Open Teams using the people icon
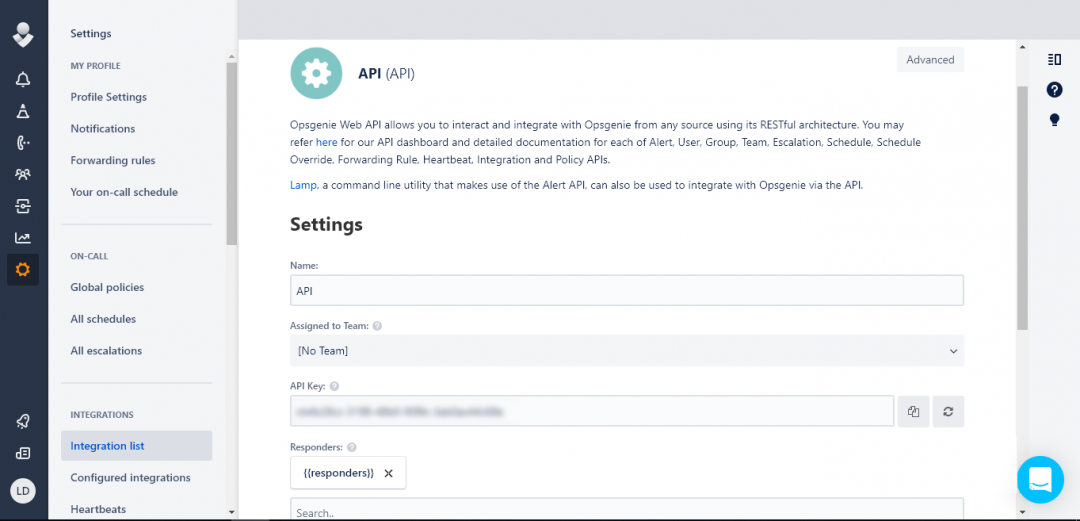Image resolution: width=1080 pixels, height=521 pixels. 23,174
